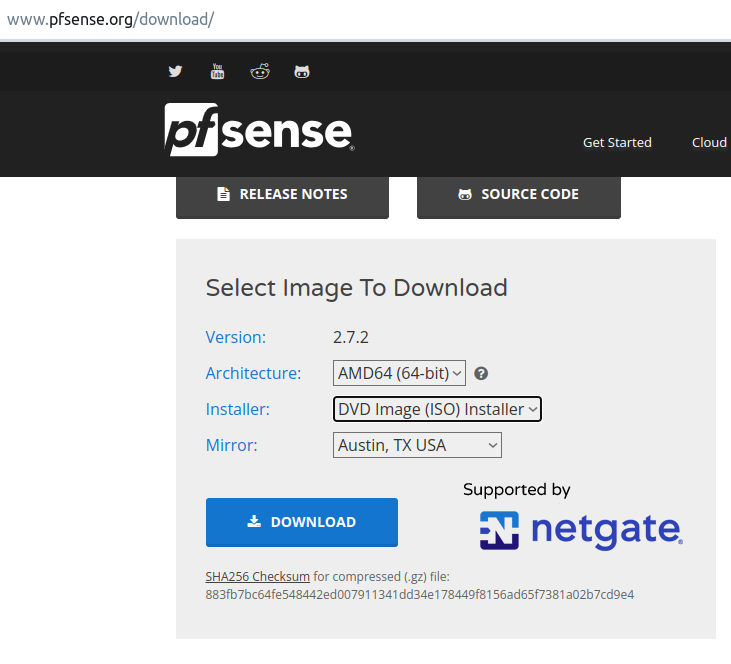
Task: Click the SHA256 hash string text
Action: point(420,595)
